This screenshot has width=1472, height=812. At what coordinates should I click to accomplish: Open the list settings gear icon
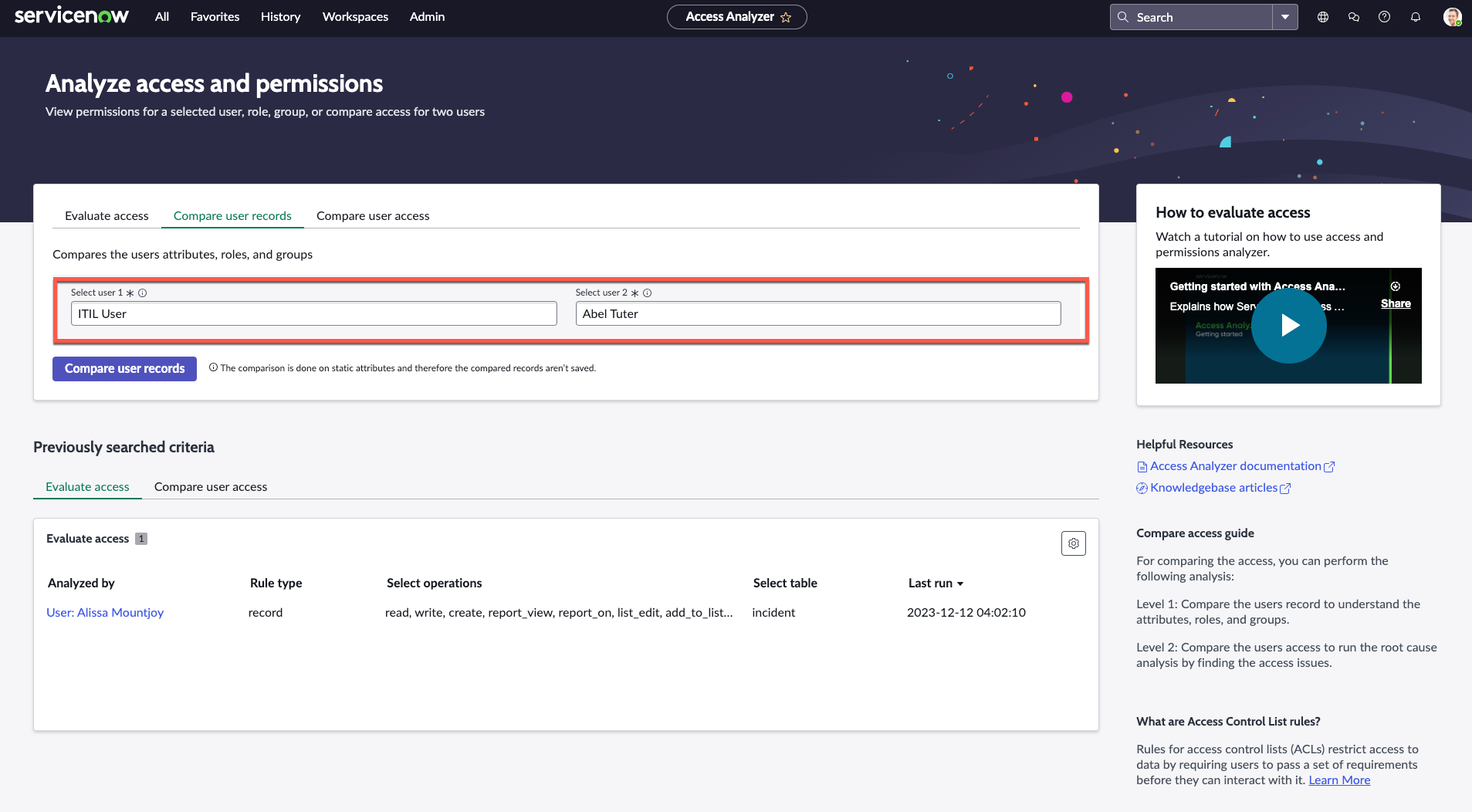tap(1073, 543)
